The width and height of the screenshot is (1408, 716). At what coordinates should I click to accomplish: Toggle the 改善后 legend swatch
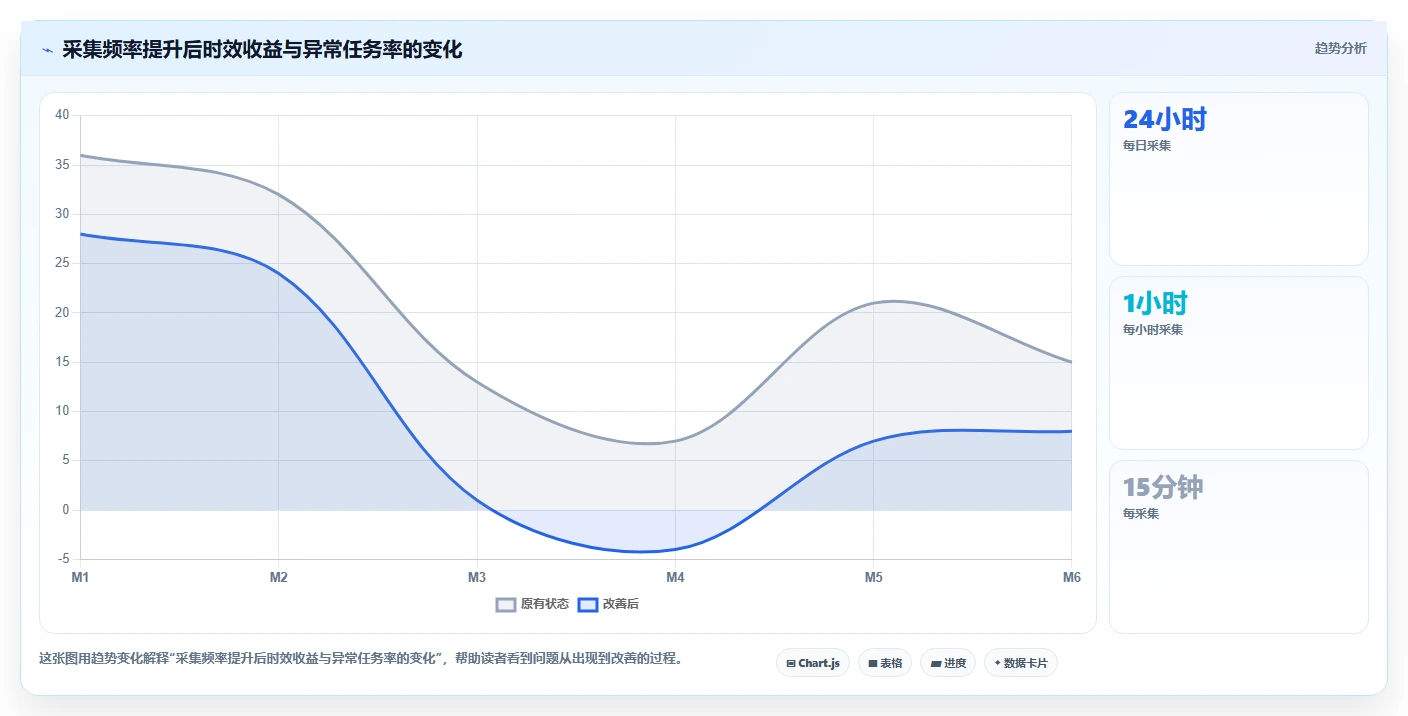pos(588,604)
